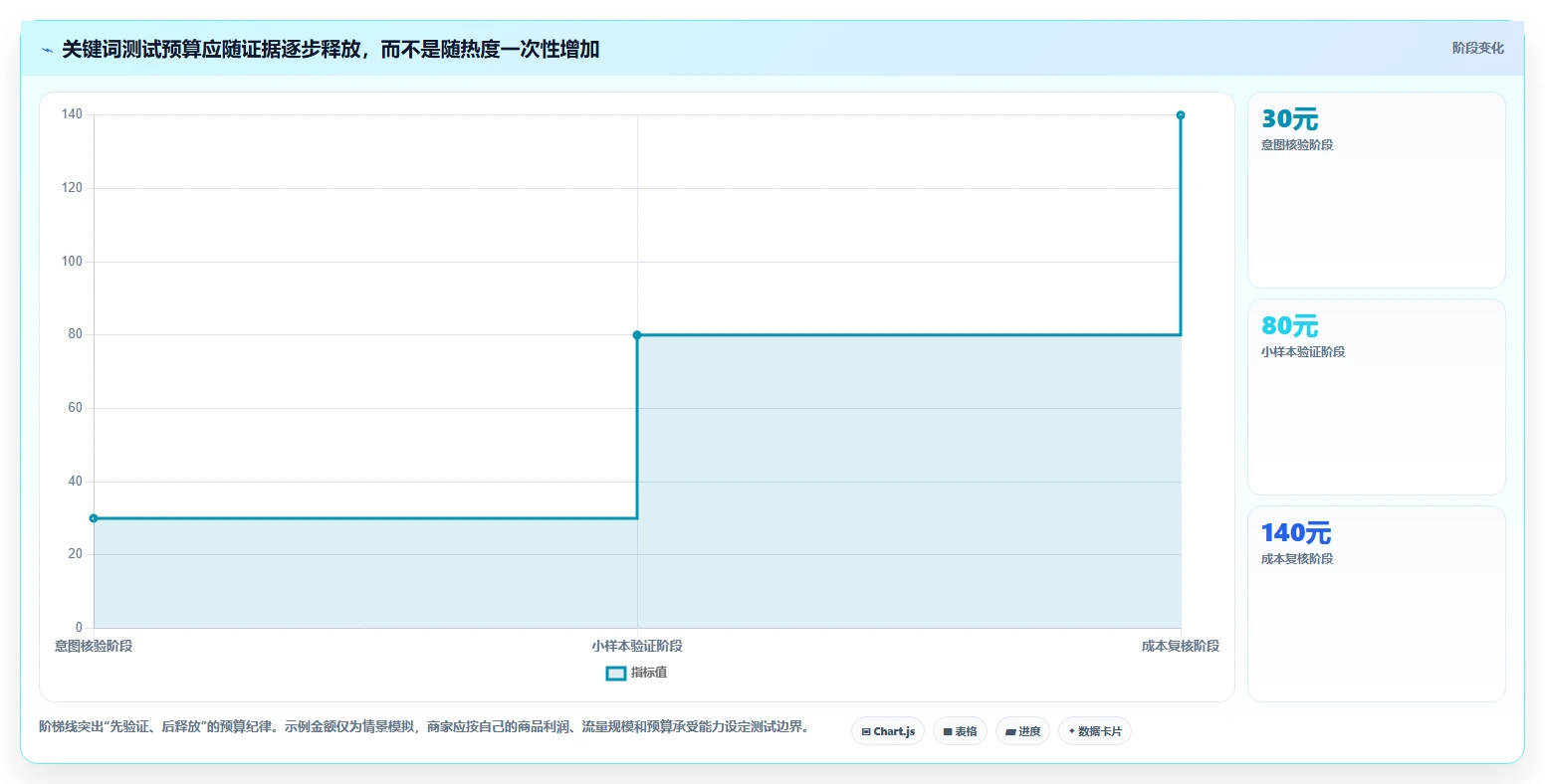Click y-axis tick label 100

tap(72, 262)
